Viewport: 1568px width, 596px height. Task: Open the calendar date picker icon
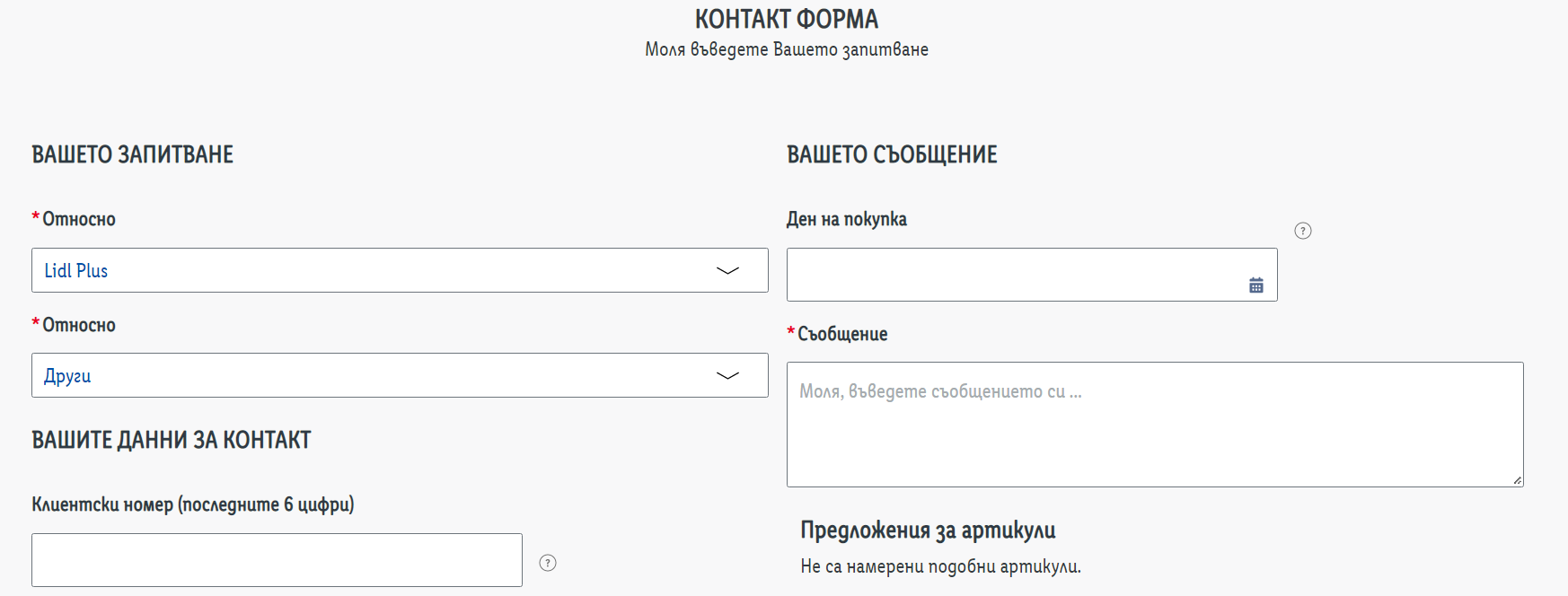click(x=1255, y=285)
